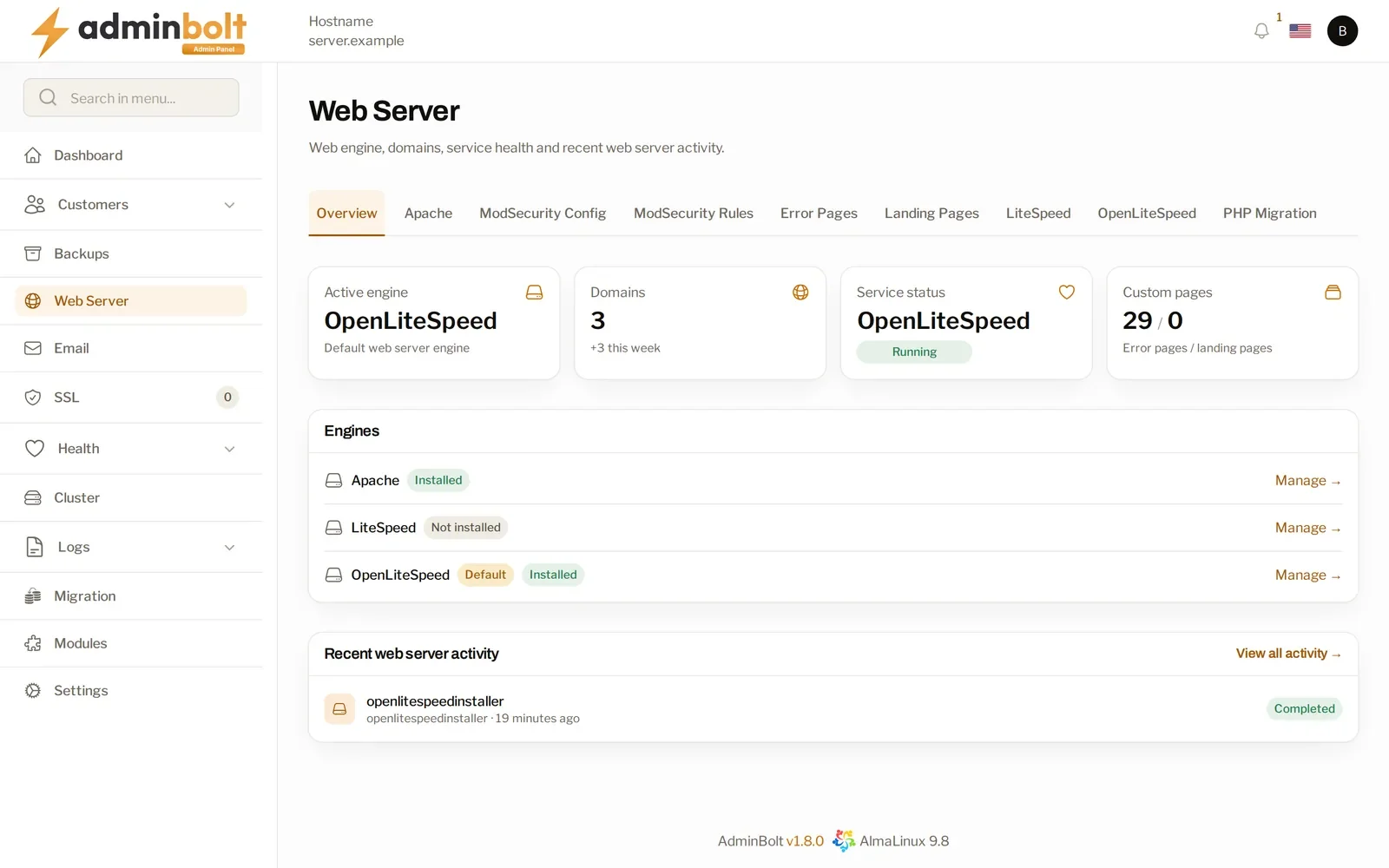
Task: Click the v1.8.0 version link
Action: (805, 841)
